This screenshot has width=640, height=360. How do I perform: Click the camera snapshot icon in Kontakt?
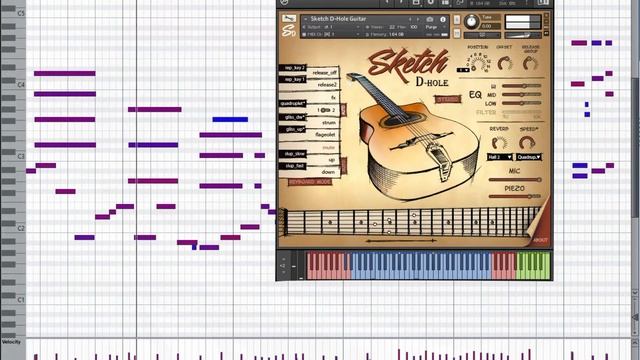[430, 19]
